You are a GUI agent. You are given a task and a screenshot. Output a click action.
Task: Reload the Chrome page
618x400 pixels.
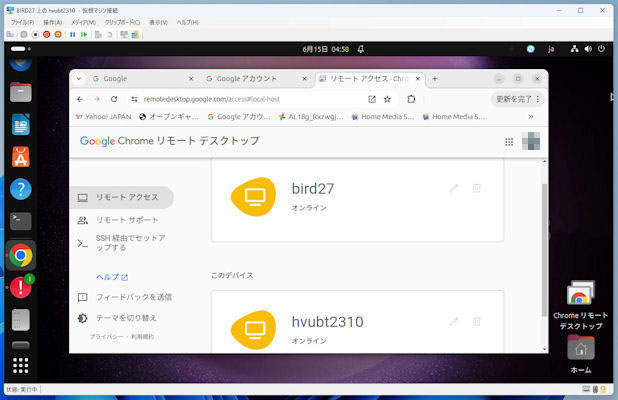(x=114, y=99)
